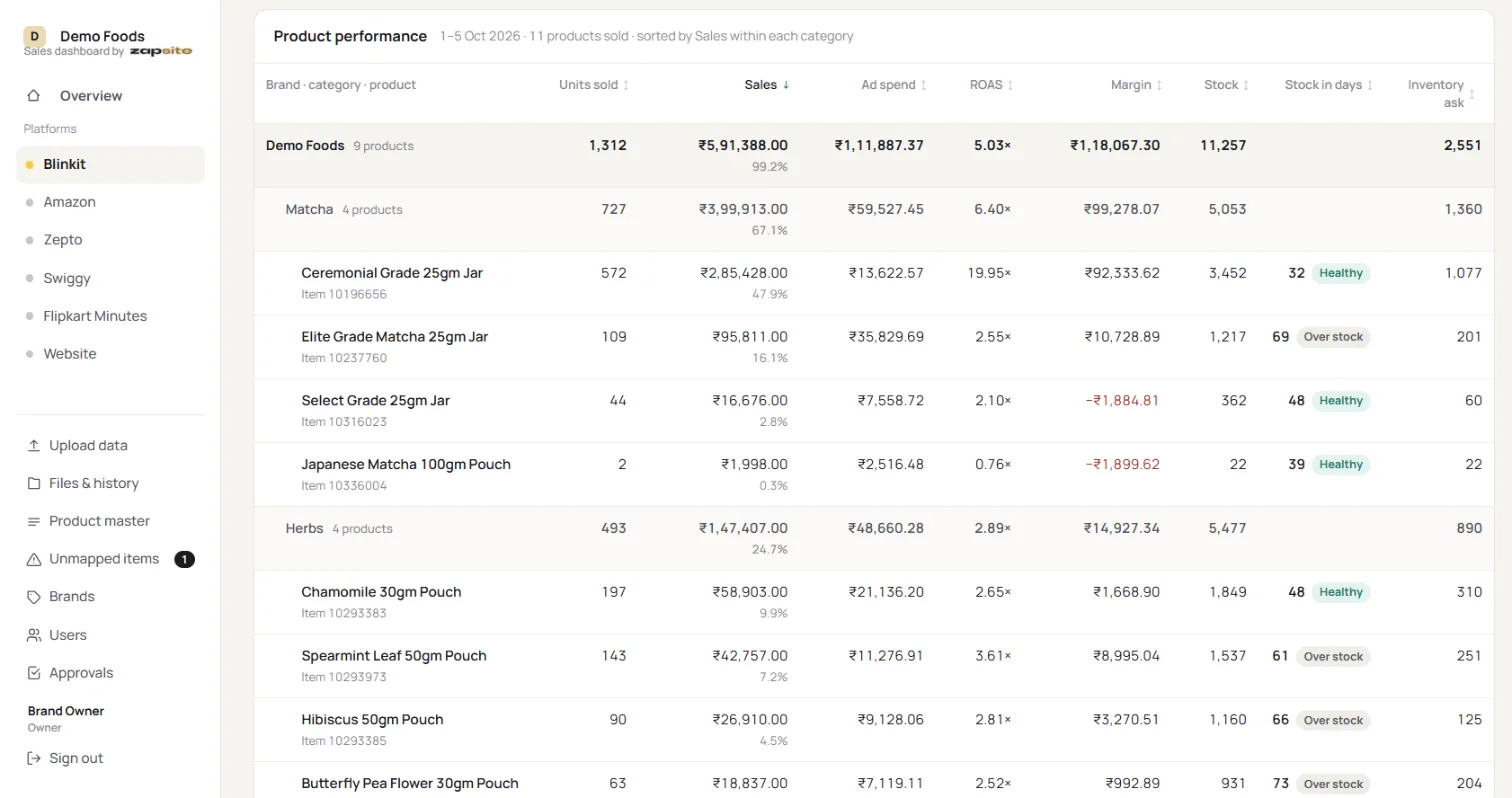Click the Product performance heading
The height and width of the screenshot is (798, 1512).
coord(350,36)
